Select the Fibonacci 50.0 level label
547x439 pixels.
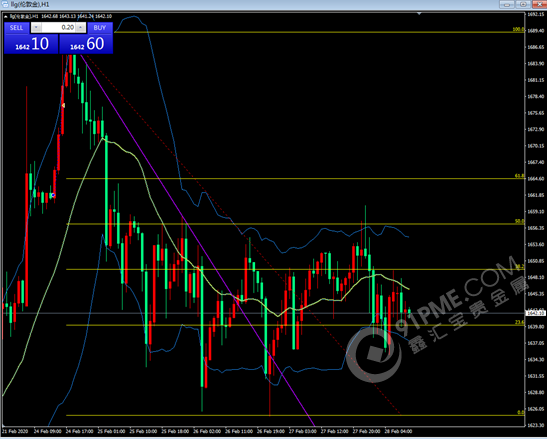coord(519,222)
